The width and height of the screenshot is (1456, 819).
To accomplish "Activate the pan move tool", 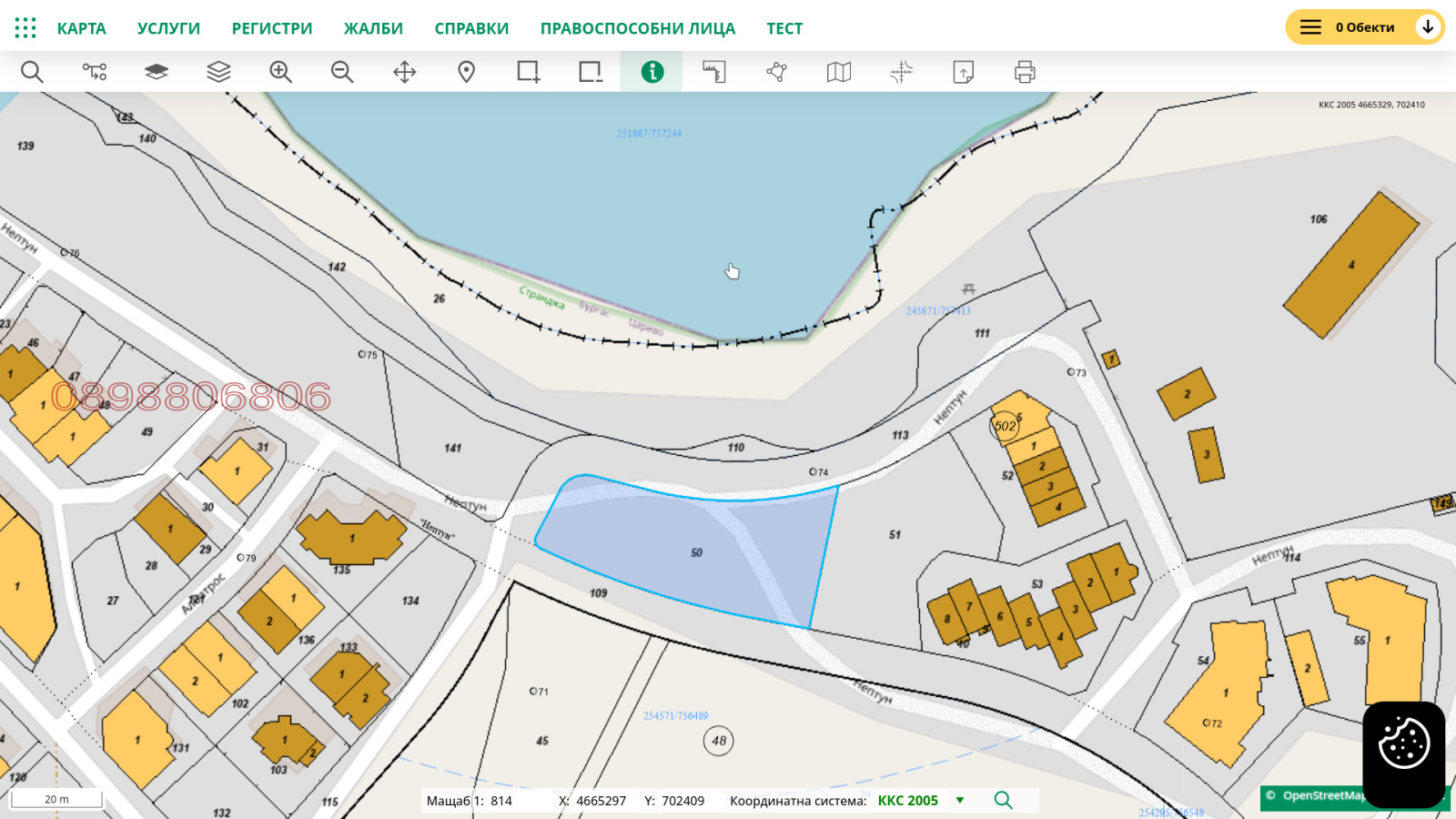I will click(x=404, y=72).
